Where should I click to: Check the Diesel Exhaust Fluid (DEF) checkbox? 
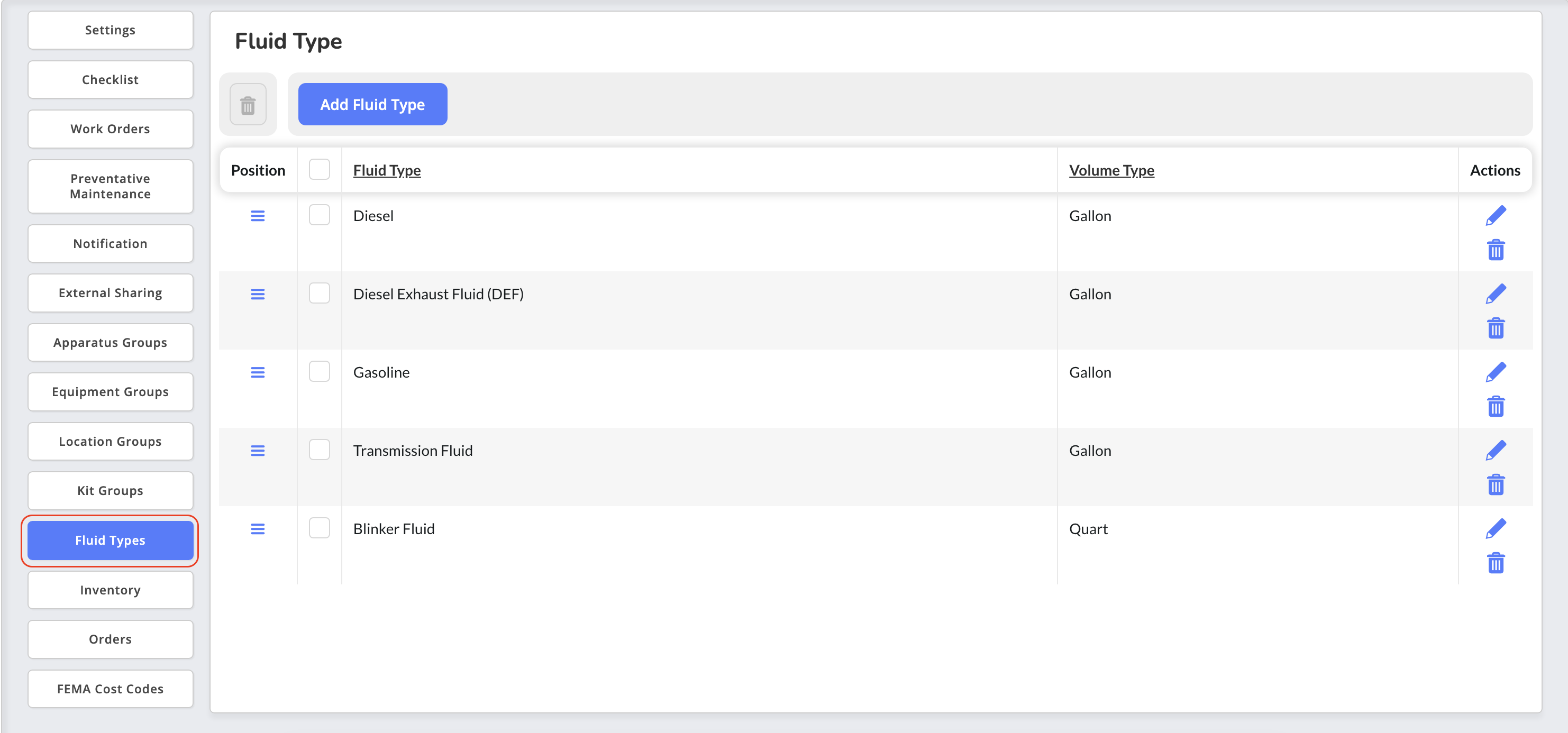click(319, 293)
